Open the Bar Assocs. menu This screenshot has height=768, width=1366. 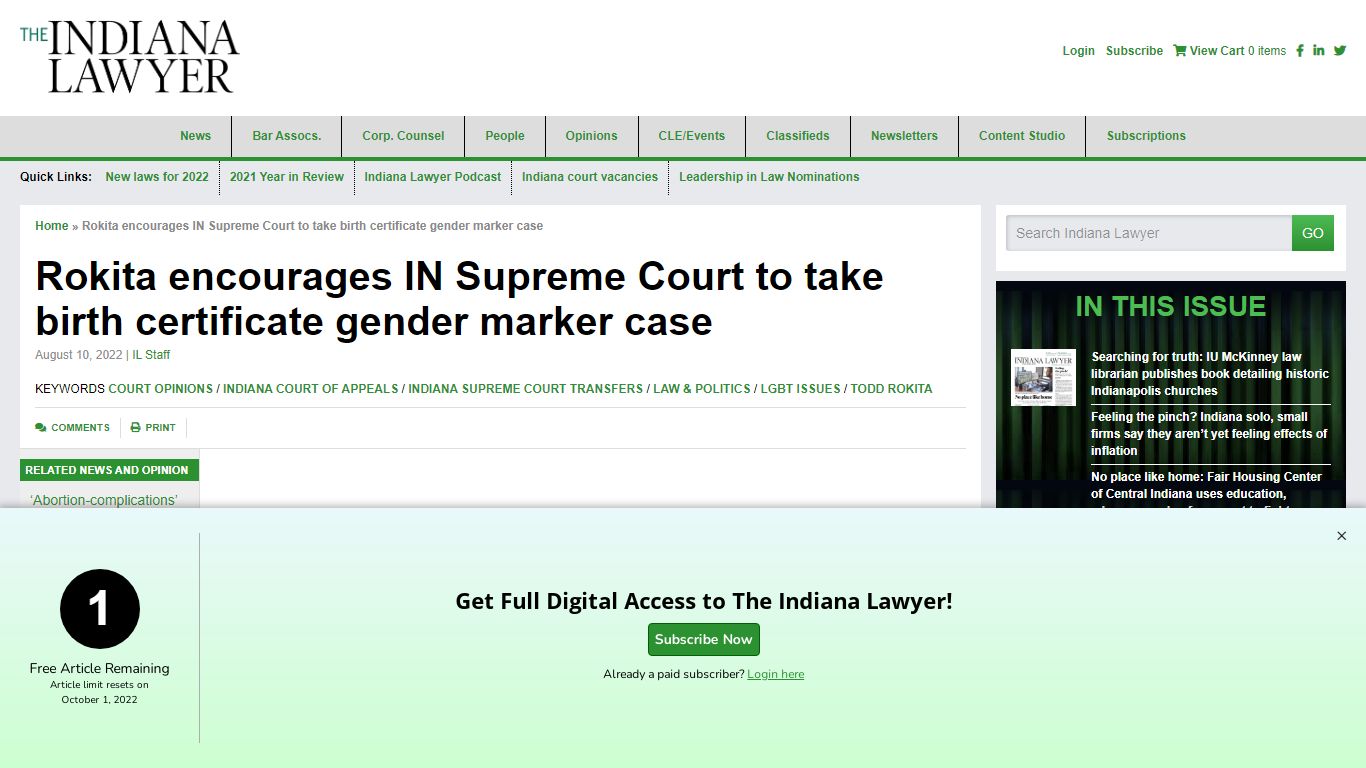point(287,136)
